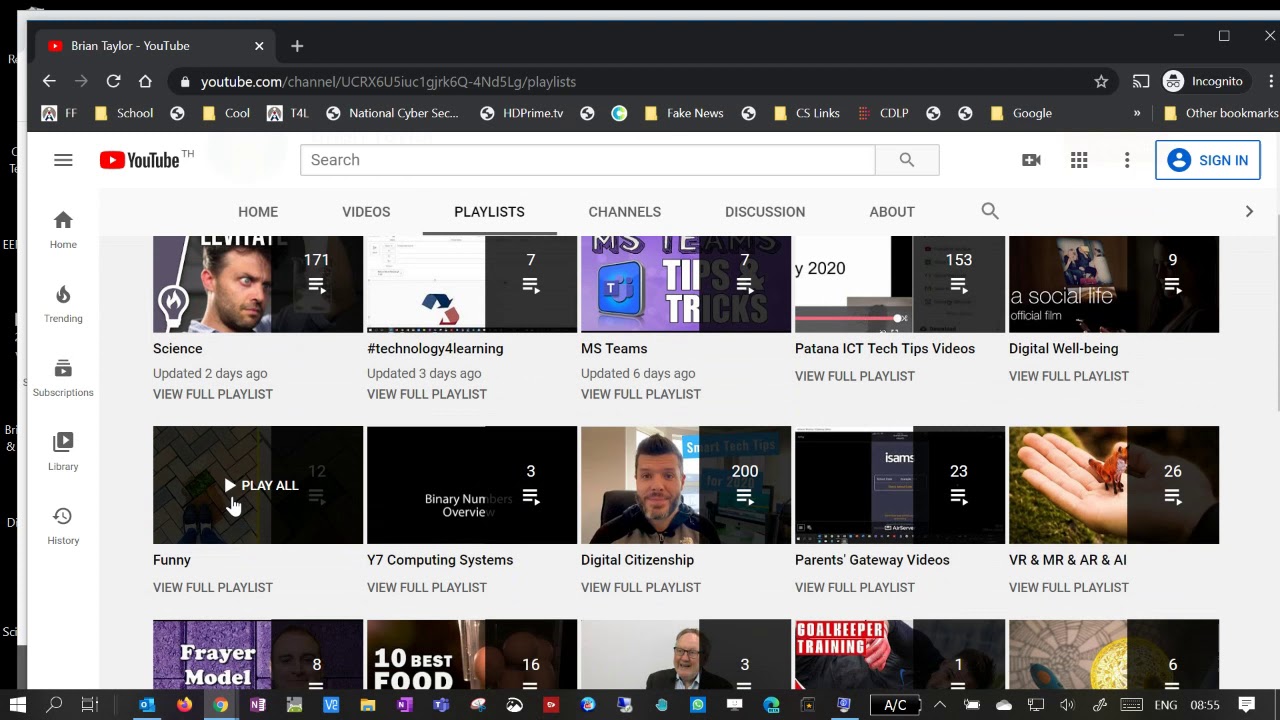Search within the channel using magnifier
Screen dimensions: 1280x720
click(990, 211)
